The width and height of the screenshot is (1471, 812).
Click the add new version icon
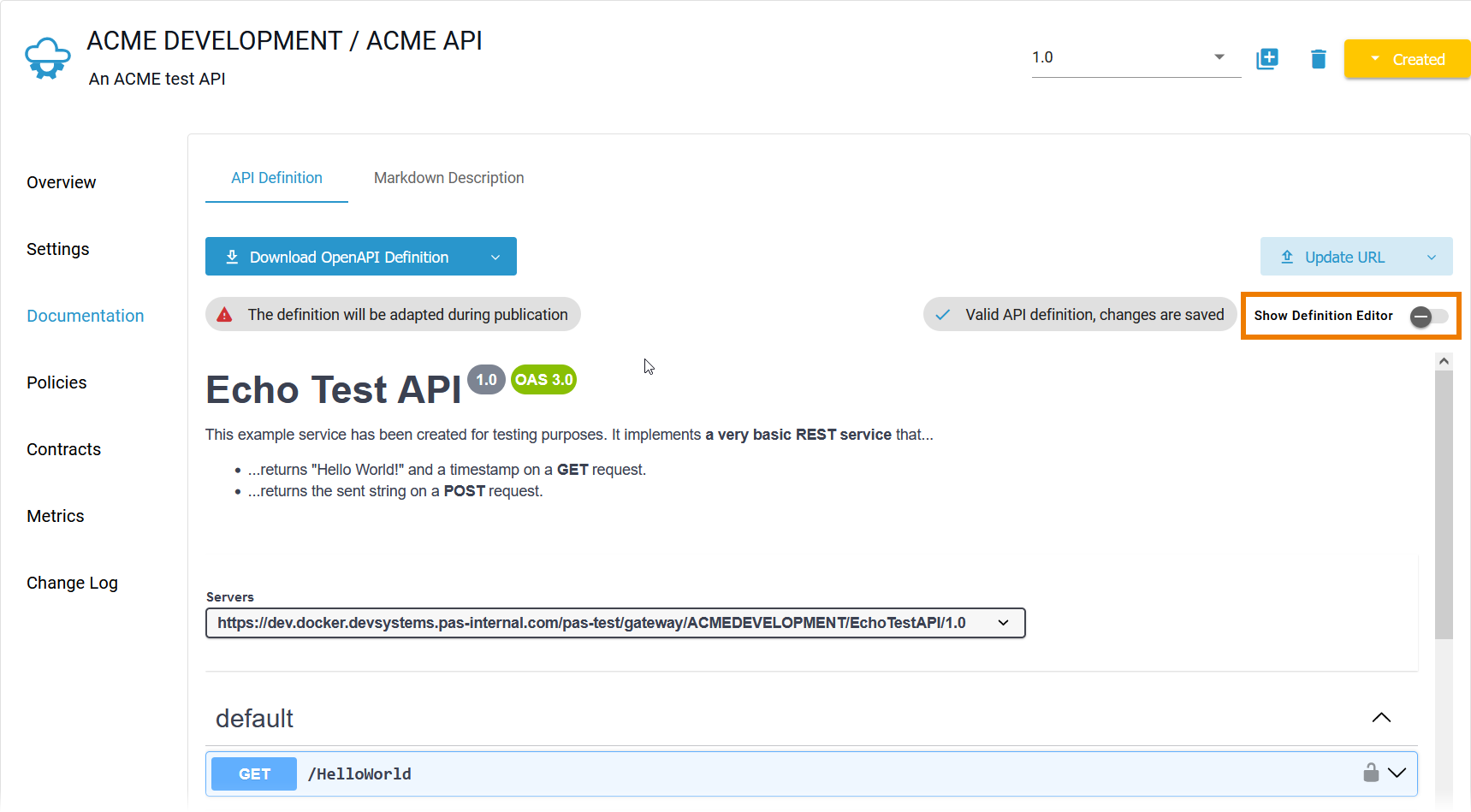(1267, 58)
